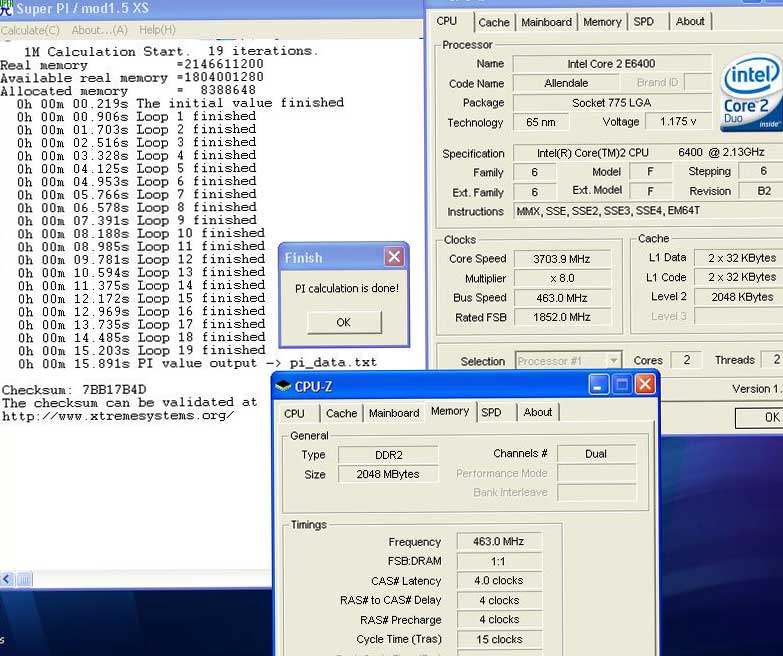Click the RAS# to CAS# Delay value
Screen dimensions: 783x656
(499, 600)
